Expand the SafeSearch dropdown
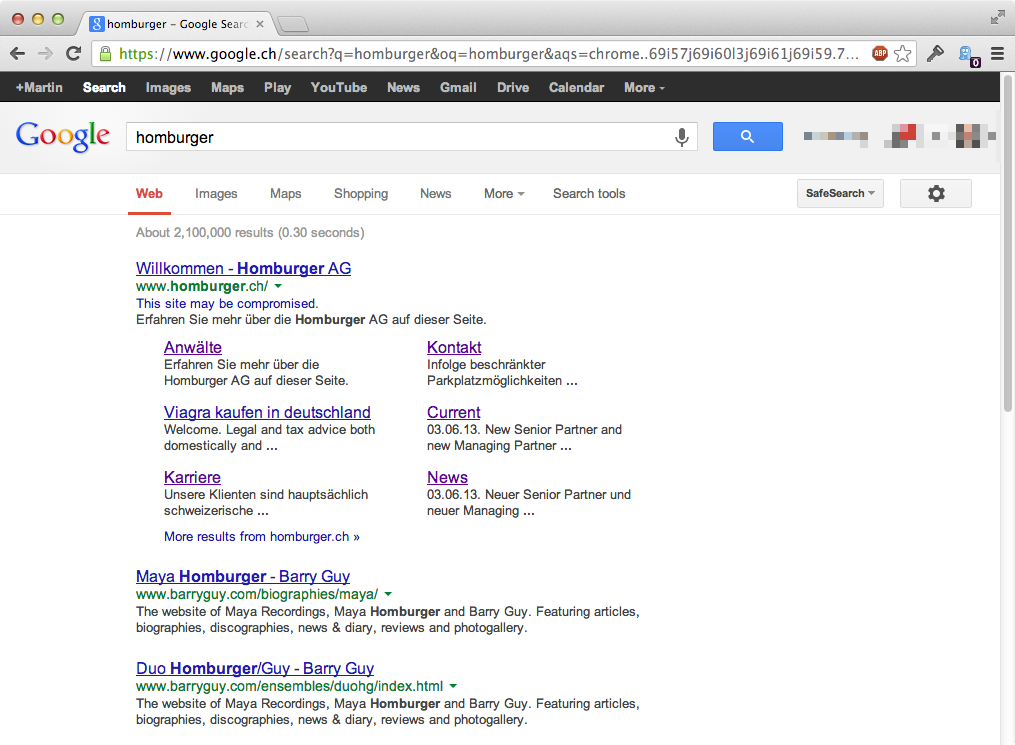Screen dimensions: 1015x745 840,193
